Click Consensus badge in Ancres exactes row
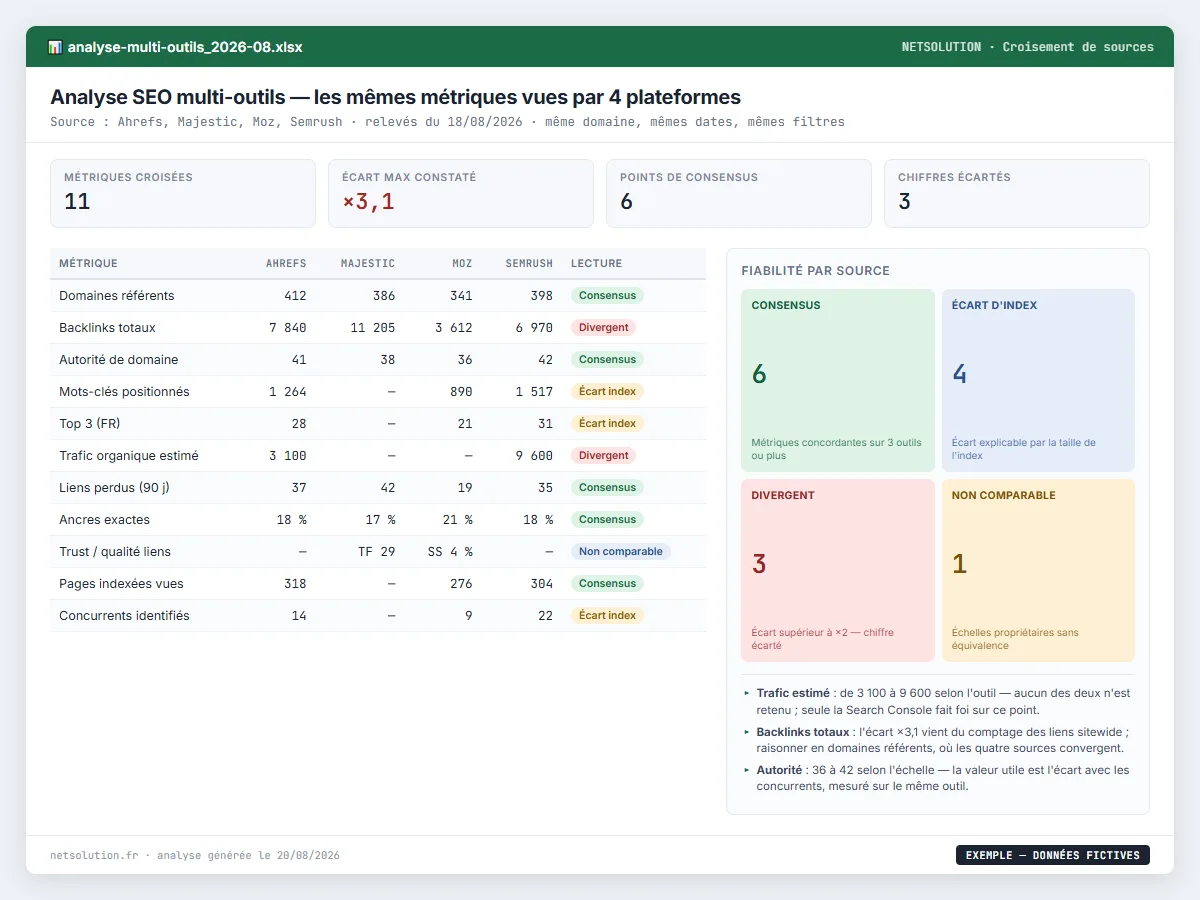Screen dimensions: 1200x900 tap(607, 520)
